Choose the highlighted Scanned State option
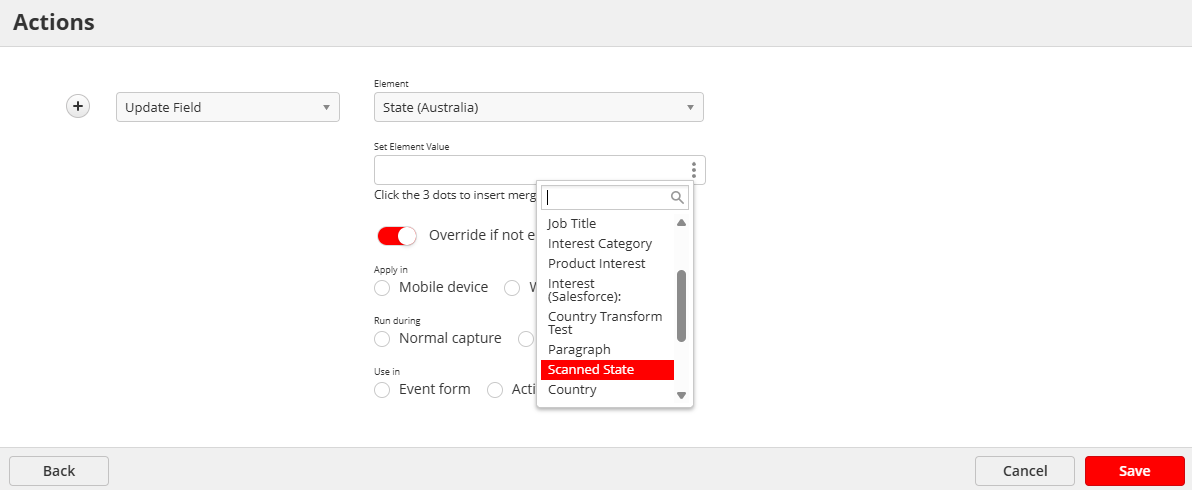Viewport: 1192px width, 490px height. tap(607, 370)
